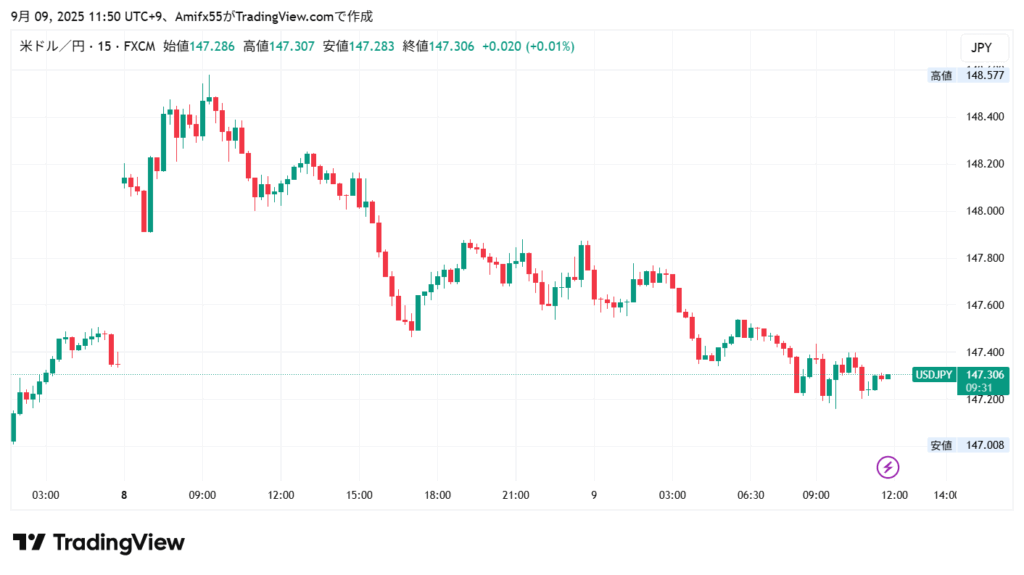Click the +0.020 (+0.01%) change value
Screen dimensions: 1024x575
(x=528, y=46)
